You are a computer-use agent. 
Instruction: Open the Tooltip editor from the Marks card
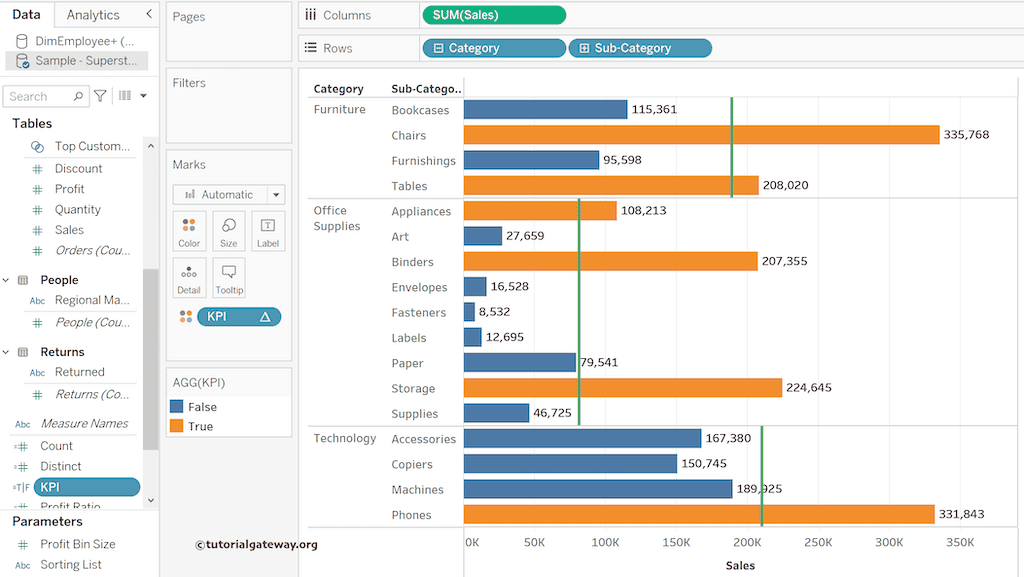click(x=228, y=277)
